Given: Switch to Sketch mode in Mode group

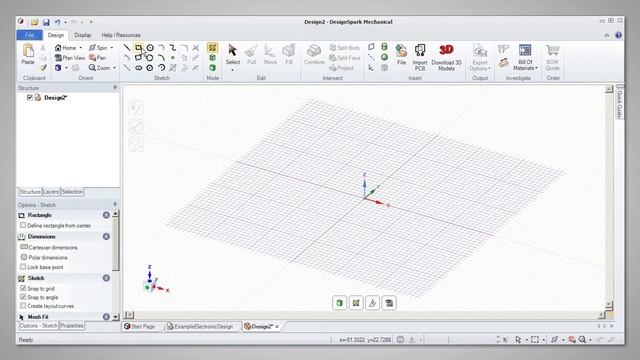Looking at the screenshot, I should tap(212, 48).
